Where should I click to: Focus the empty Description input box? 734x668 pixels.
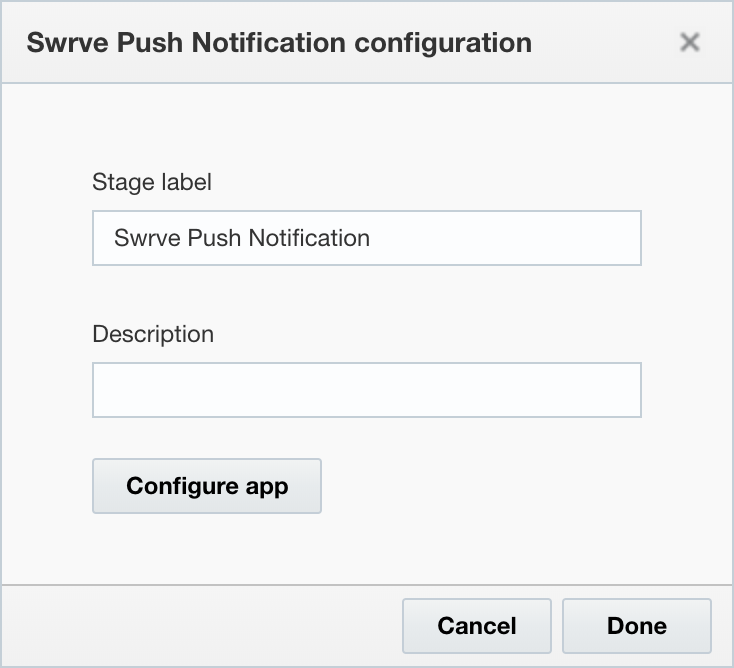(x=367, y=389)
